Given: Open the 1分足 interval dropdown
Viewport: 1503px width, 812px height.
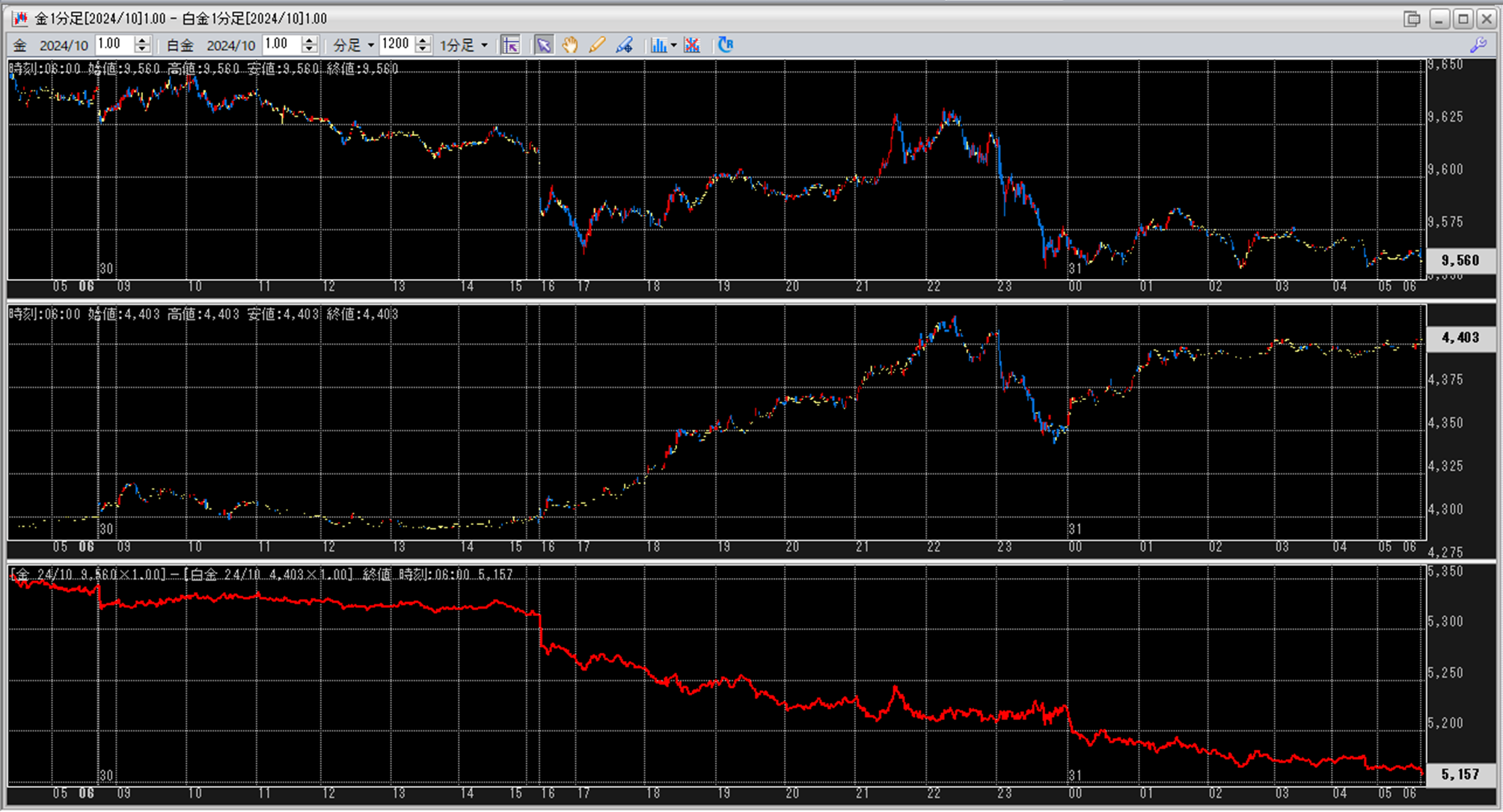Looking at the screenshot, I should click(x=464, y=45).
